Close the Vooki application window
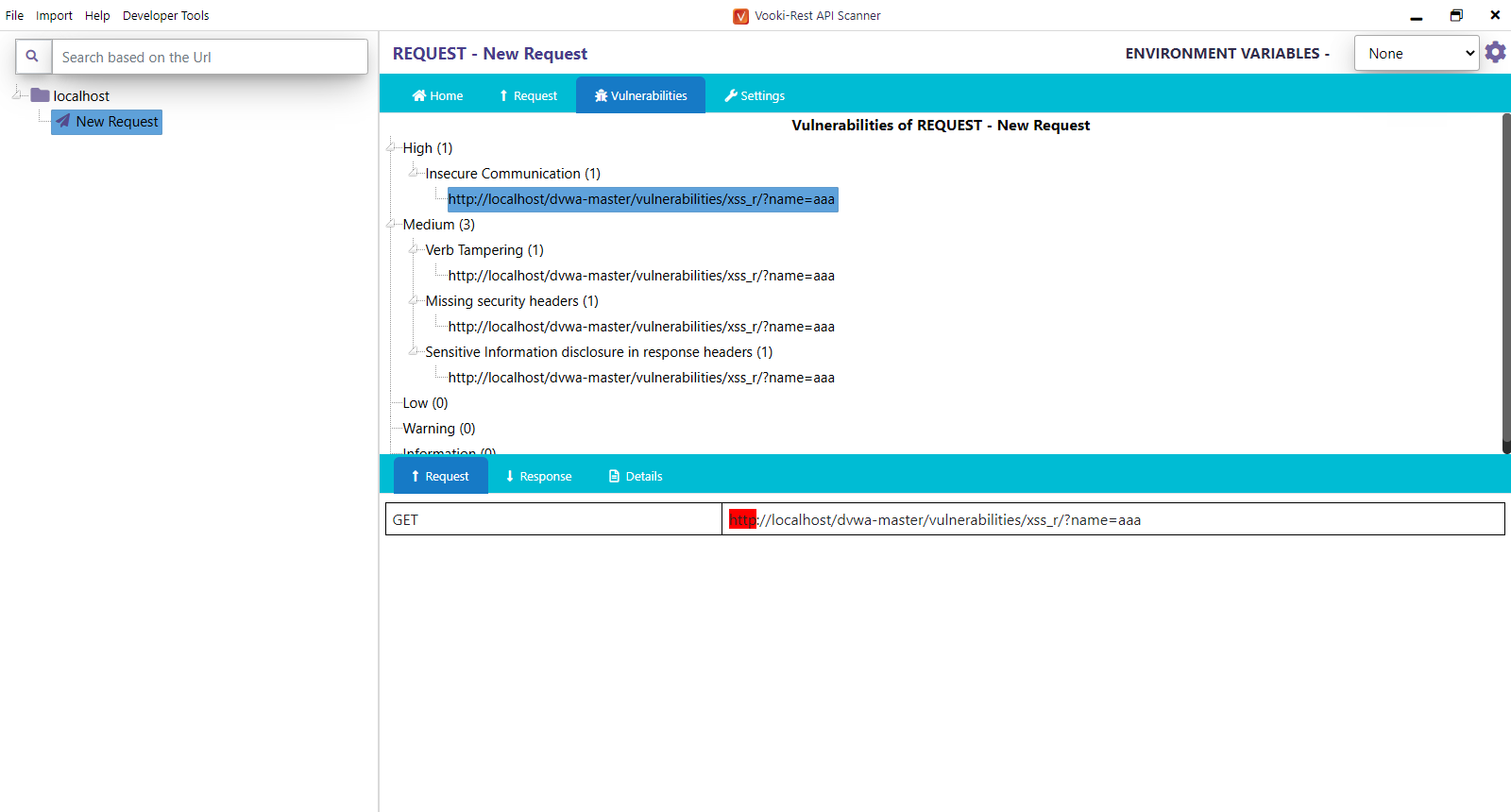 (1495, 16)
